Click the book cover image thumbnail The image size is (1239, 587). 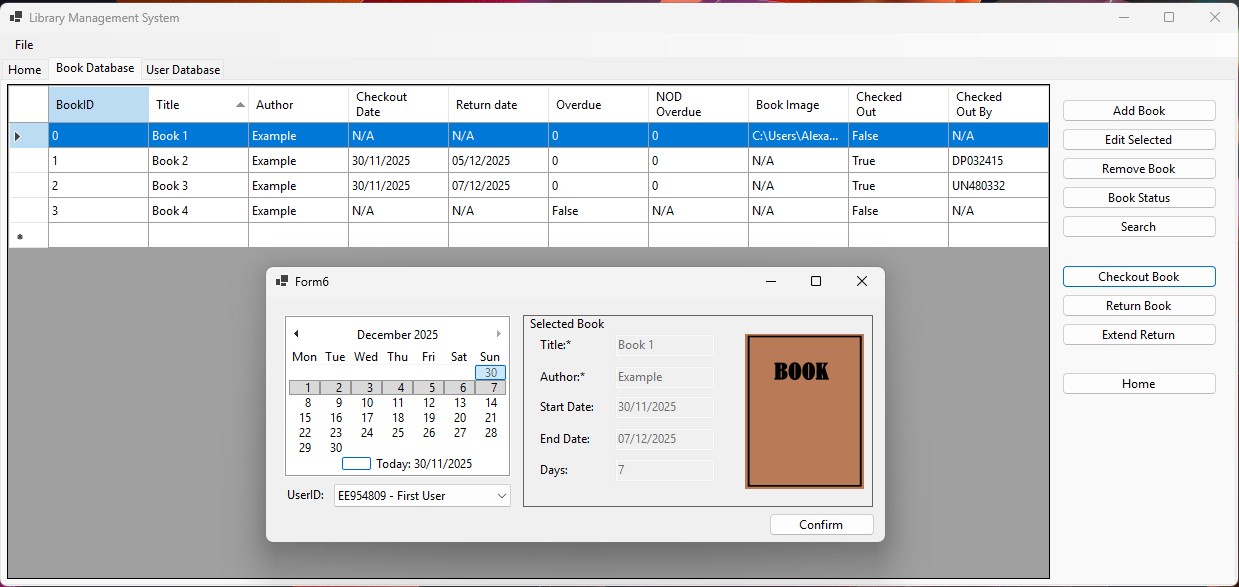tap(804, 411)
